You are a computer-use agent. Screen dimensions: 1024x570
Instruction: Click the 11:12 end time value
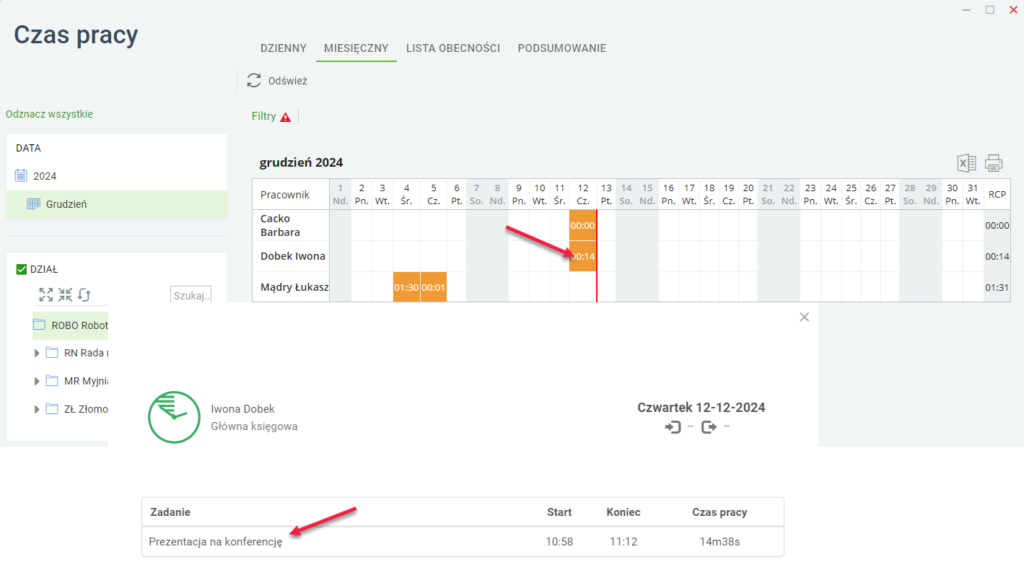(623, 542)
